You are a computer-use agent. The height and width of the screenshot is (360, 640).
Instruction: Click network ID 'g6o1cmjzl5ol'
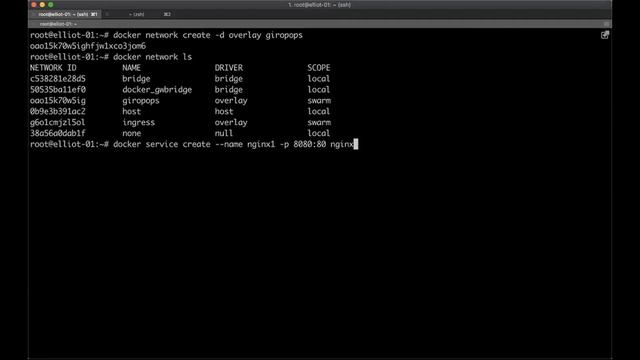pos(58,122)
